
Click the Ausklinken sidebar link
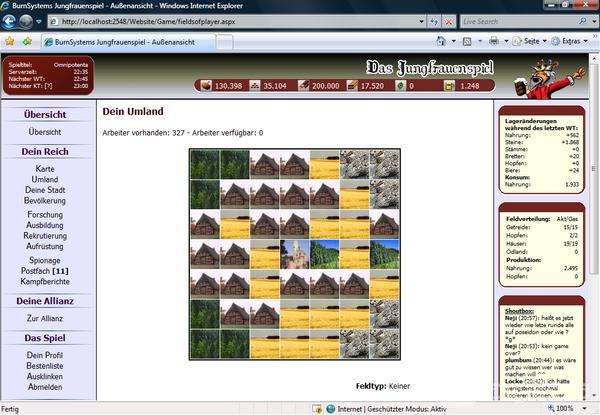45,377
